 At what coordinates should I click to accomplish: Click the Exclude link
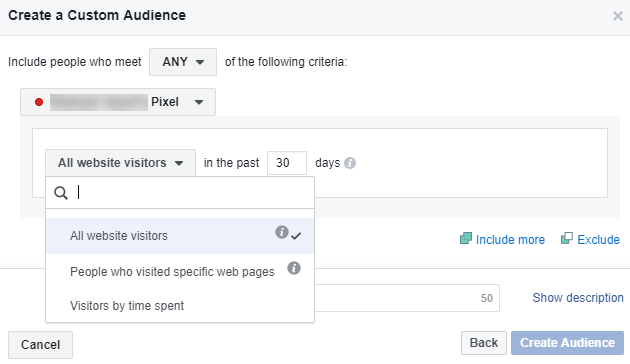click(x=598, y=240)
